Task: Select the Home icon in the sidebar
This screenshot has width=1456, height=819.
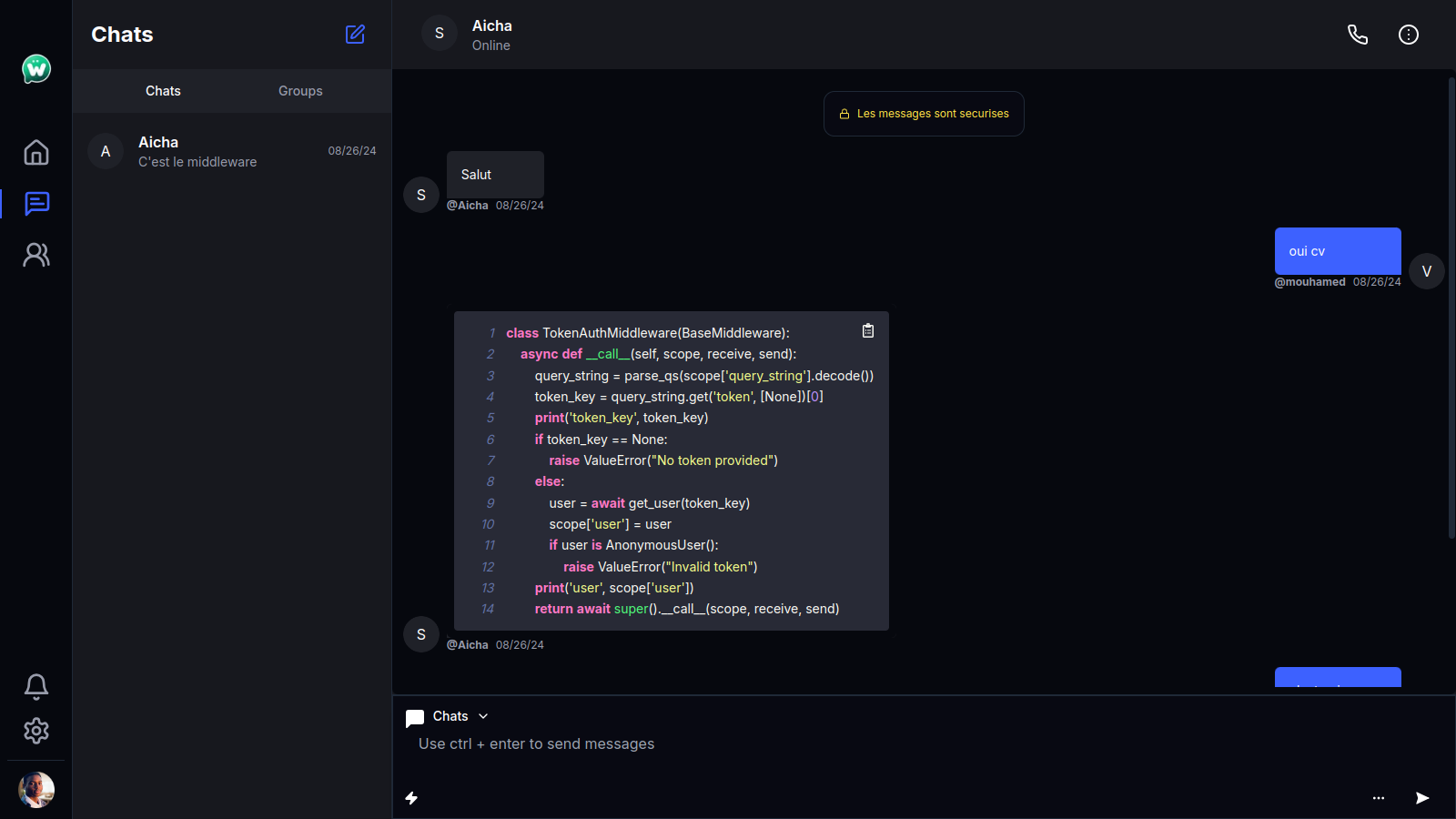Action: (x=35, y=153)
